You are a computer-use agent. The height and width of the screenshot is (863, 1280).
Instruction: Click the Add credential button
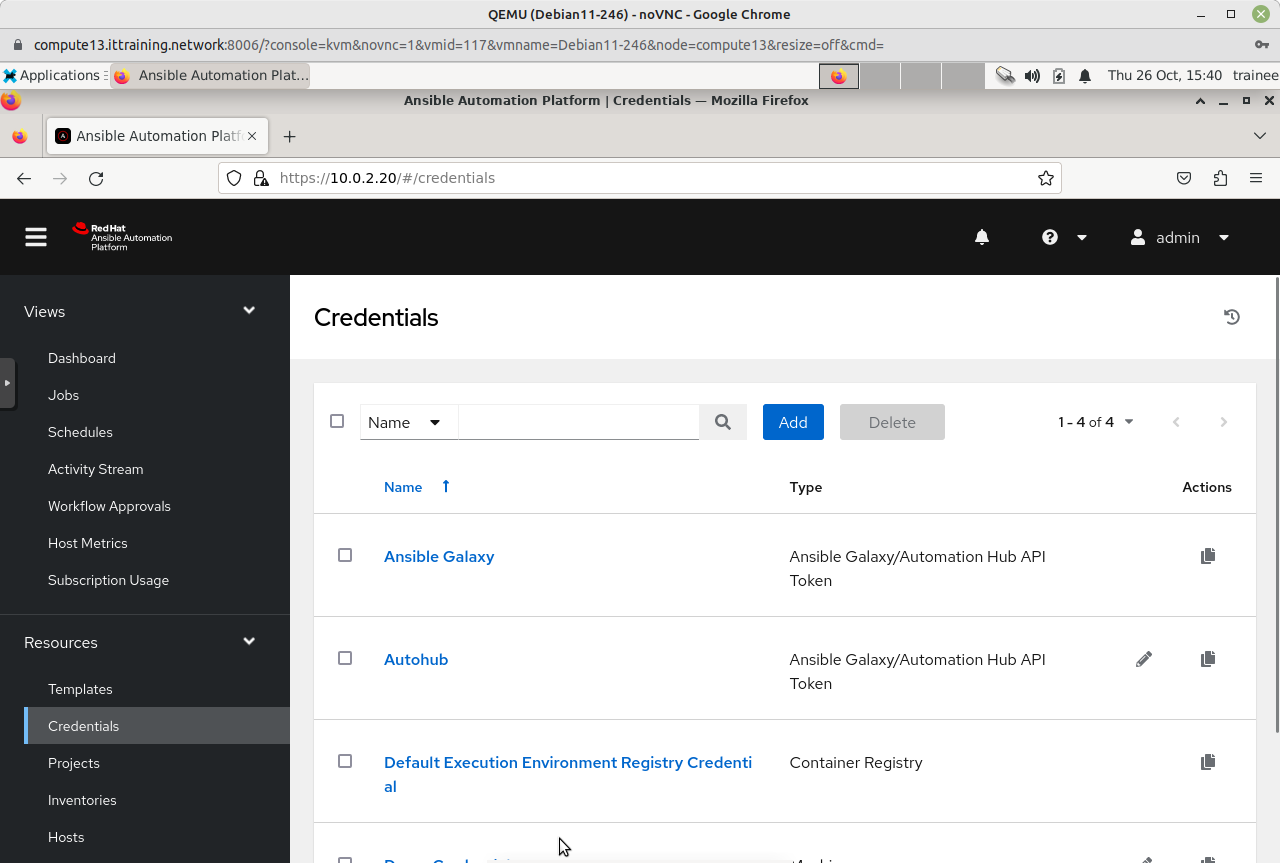click(793, 422)
